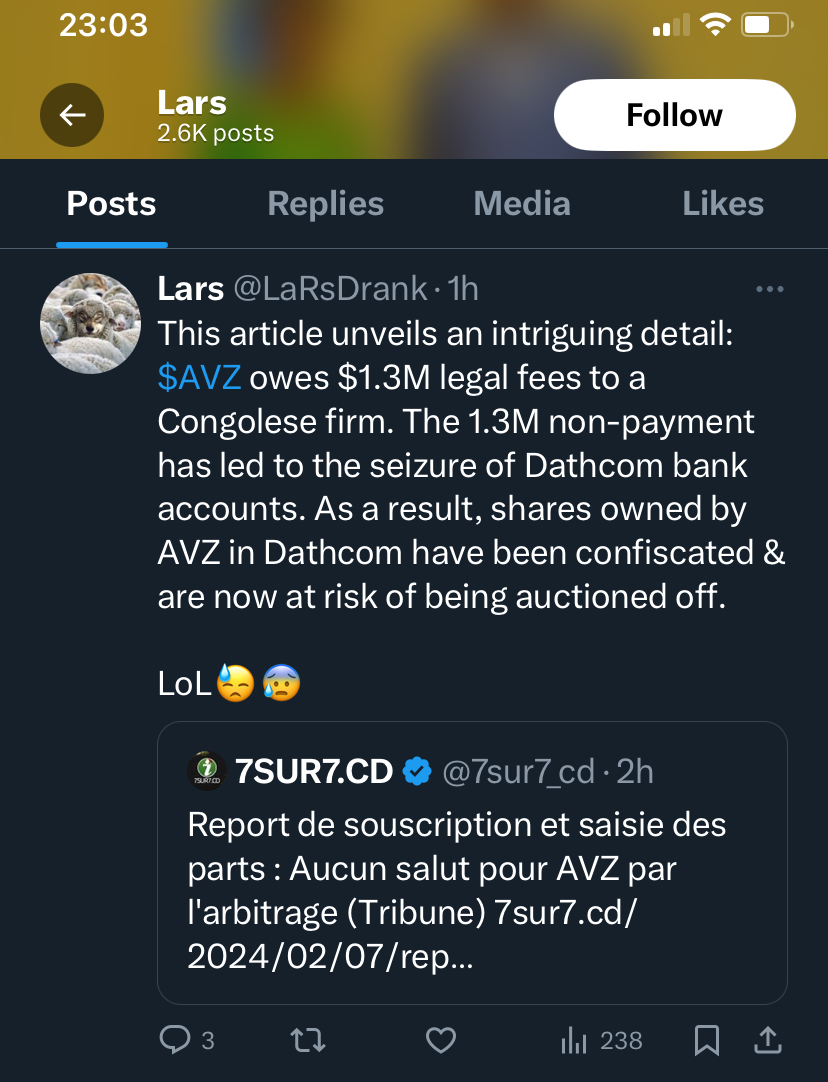This screenshot has width=828, height=1082.
Task: Tap the share upload icon
Action: [x=767, y=1041]
